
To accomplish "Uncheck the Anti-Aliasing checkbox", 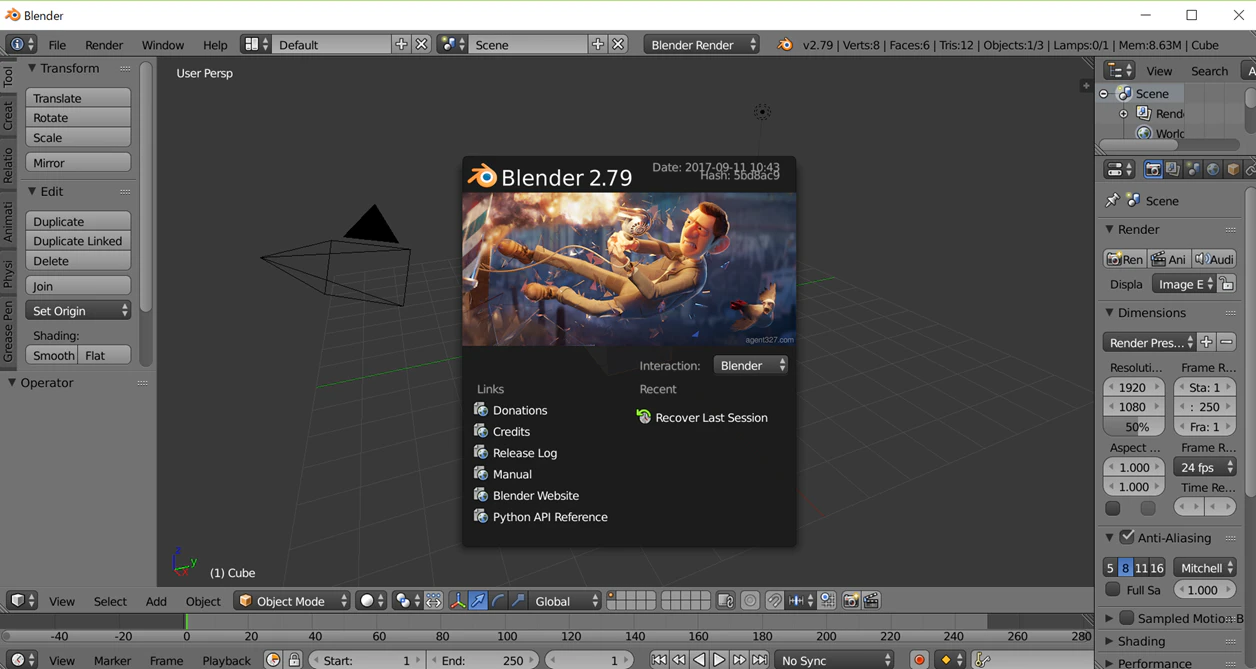I will click(1127, 537).
